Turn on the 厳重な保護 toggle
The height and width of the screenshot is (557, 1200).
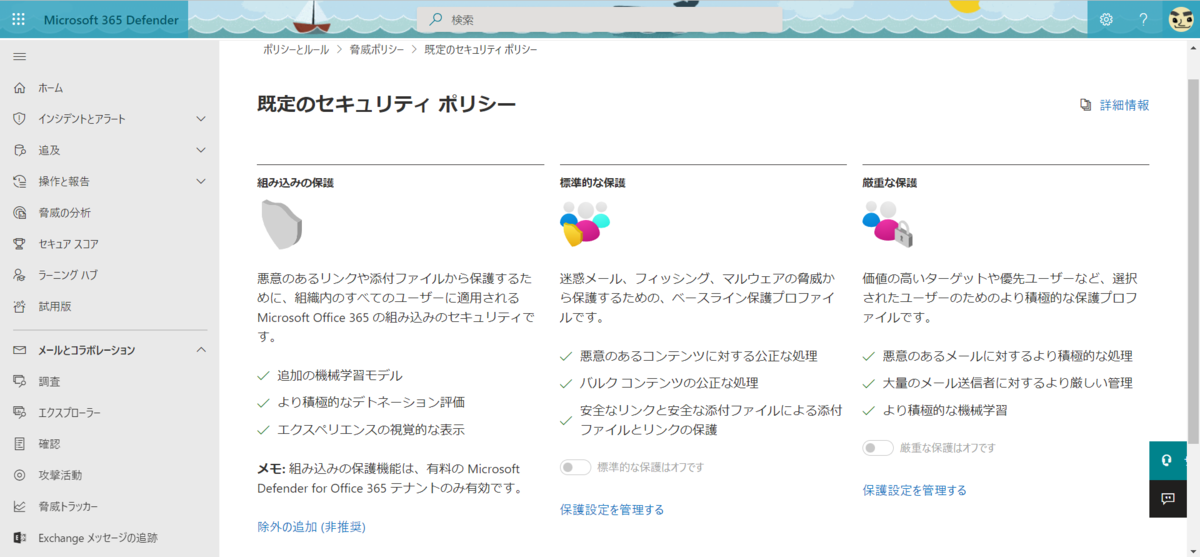878,448
